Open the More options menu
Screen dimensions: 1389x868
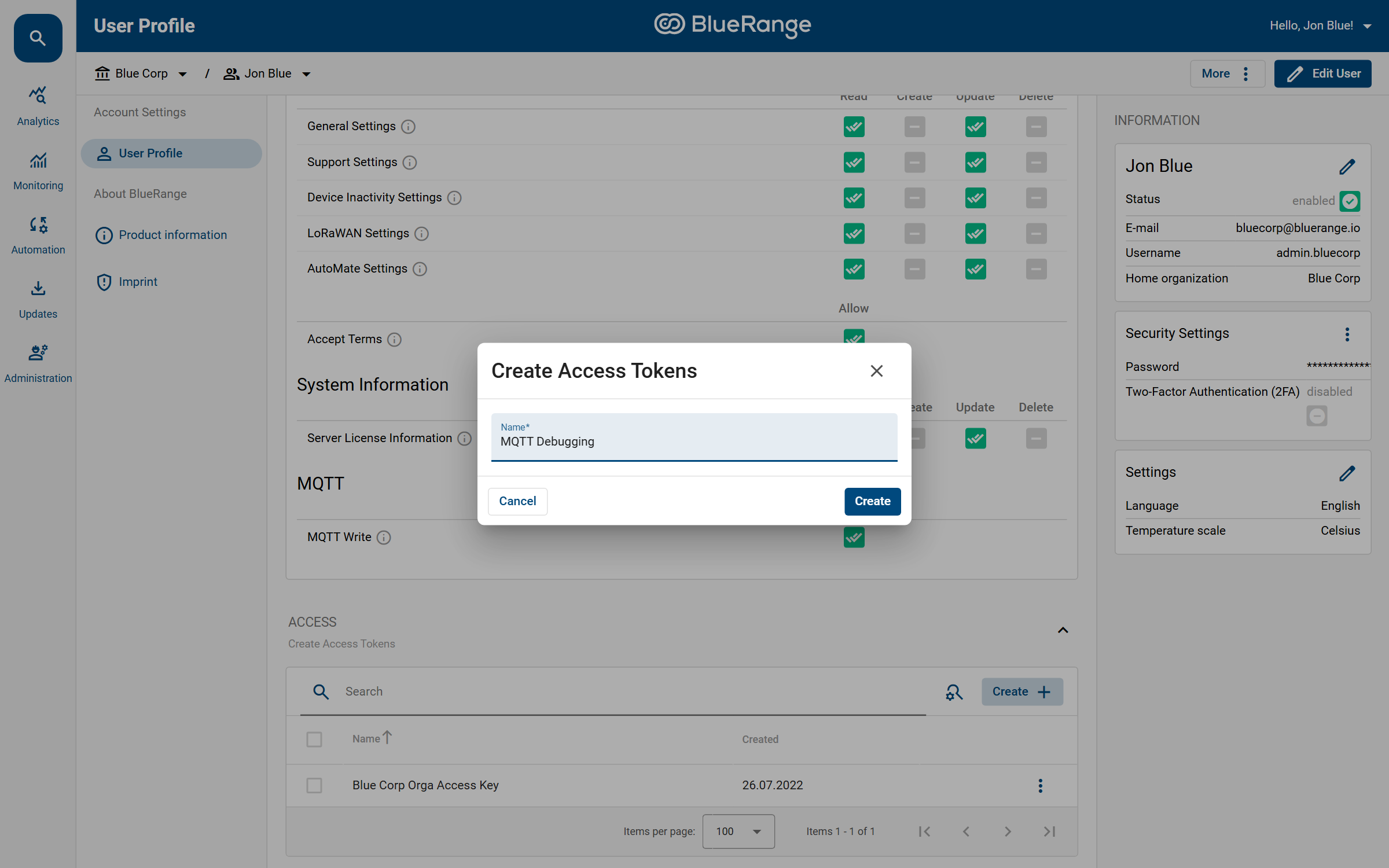pyautogui.click(x=1228, y=73)
